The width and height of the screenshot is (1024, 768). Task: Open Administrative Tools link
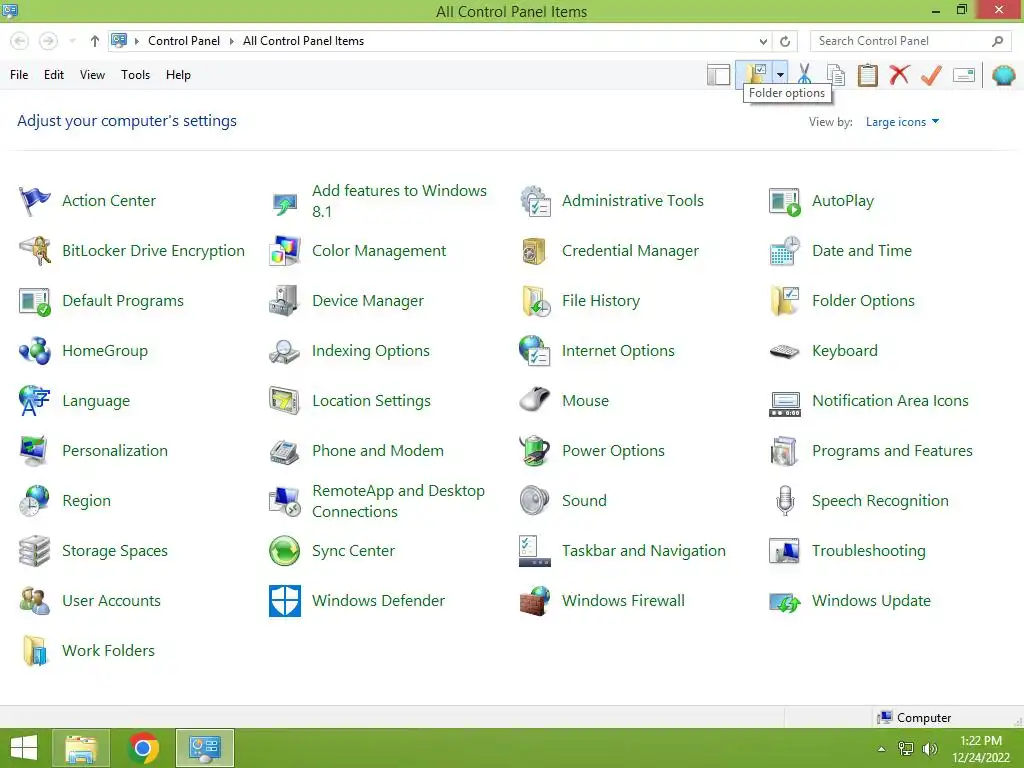click(x=633, y=200)
